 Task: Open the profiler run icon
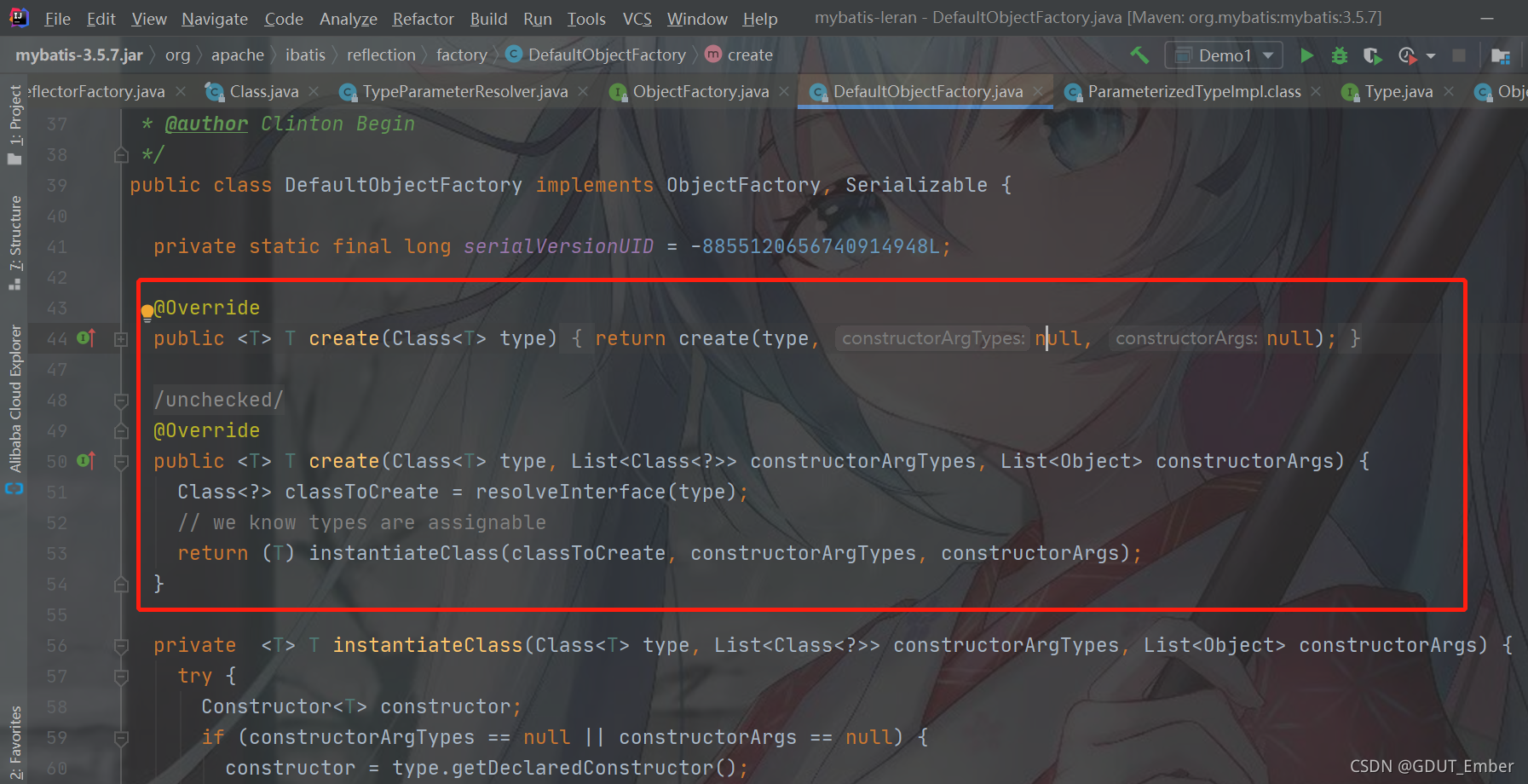1407,55
